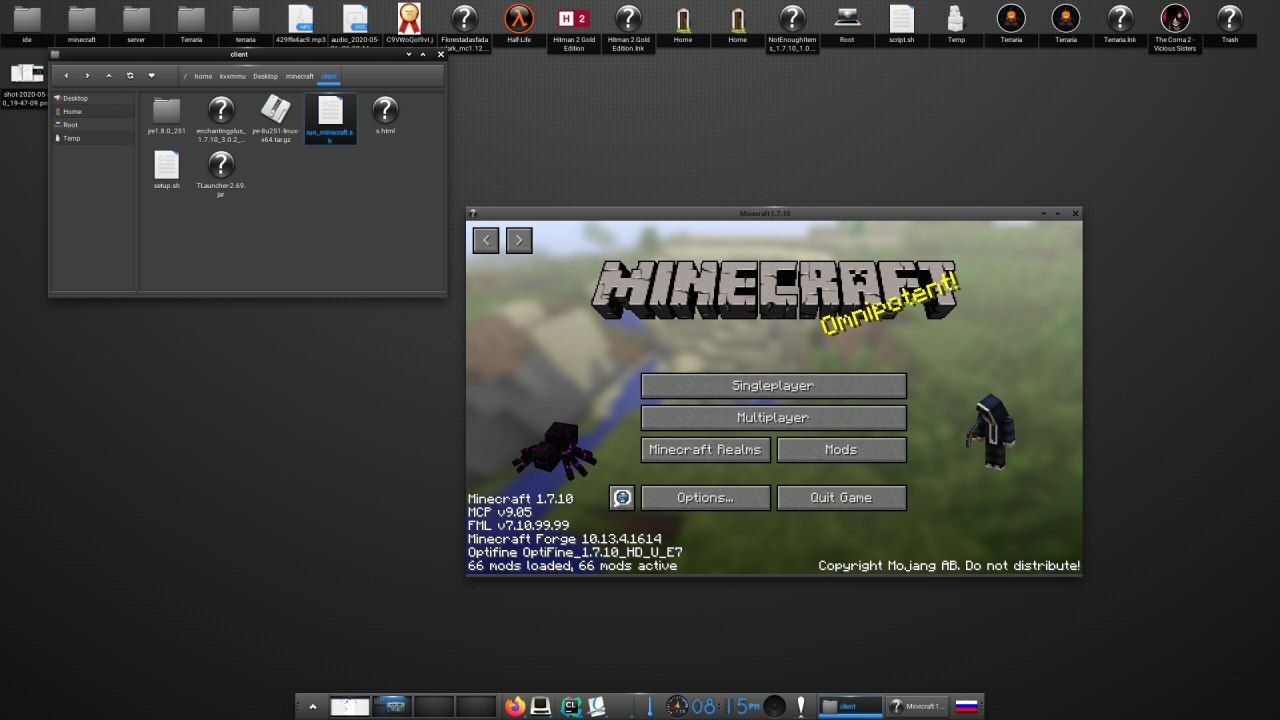This screenshot has width=1280, height=720.
Task: Select the 'kvxmmu' breadcrumb segment
Action: point(233,76)
